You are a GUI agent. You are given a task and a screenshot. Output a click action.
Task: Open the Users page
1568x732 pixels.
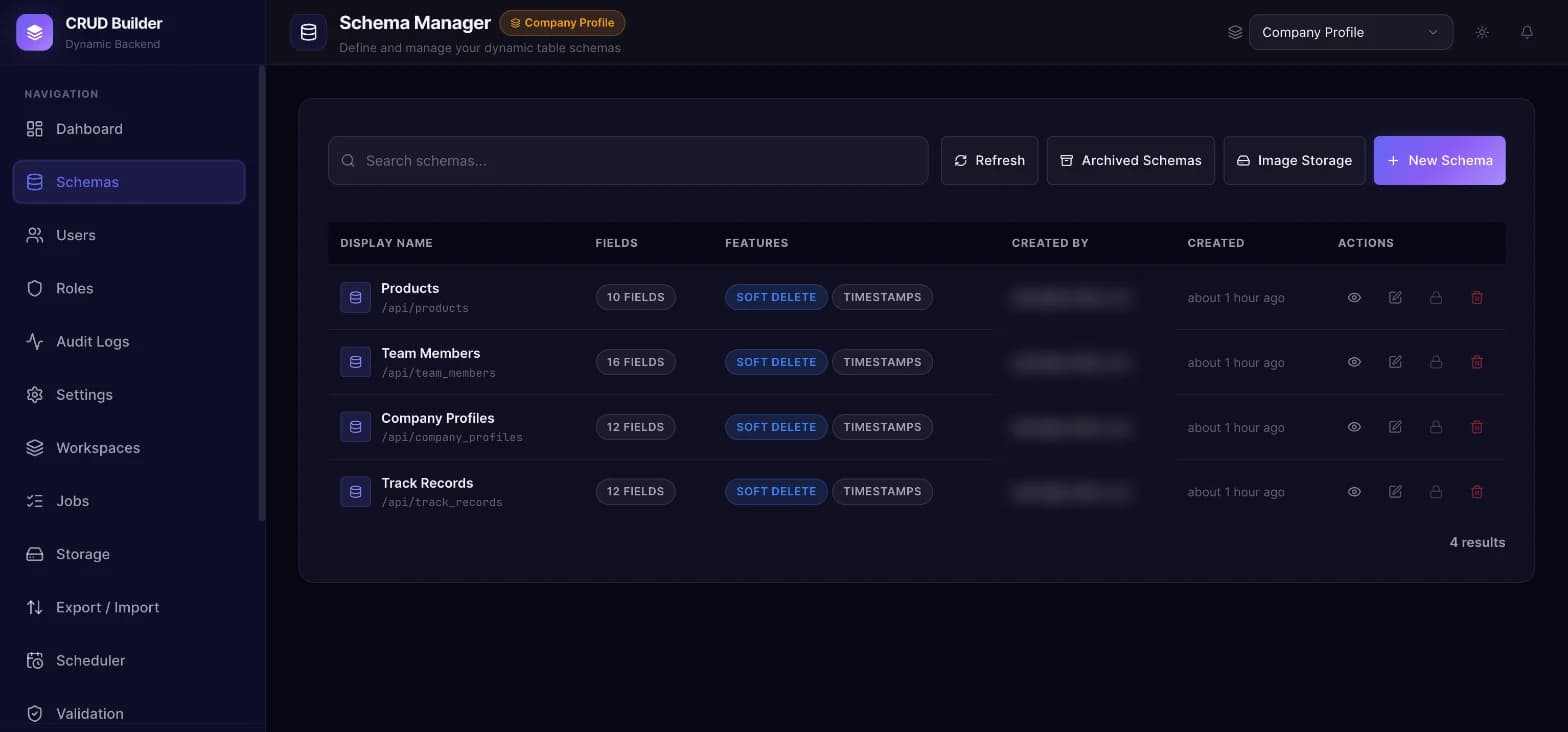(x=129, y=235)
